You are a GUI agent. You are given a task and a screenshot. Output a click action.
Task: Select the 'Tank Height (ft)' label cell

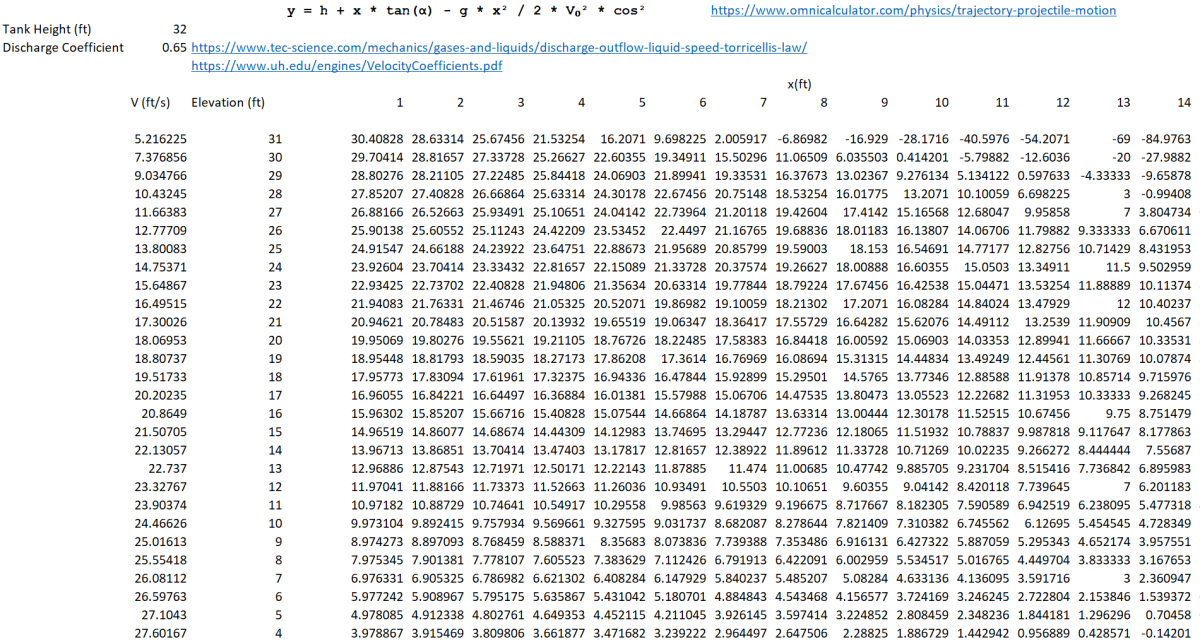pos(47,29)
